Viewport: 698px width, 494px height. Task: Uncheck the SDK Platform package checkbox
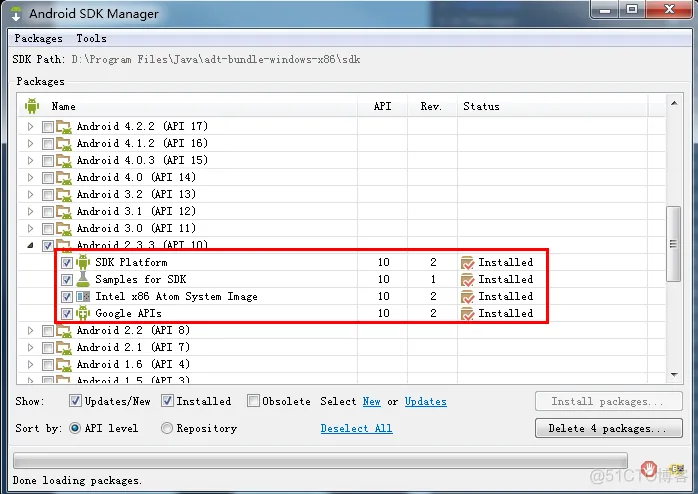(67, 263)
